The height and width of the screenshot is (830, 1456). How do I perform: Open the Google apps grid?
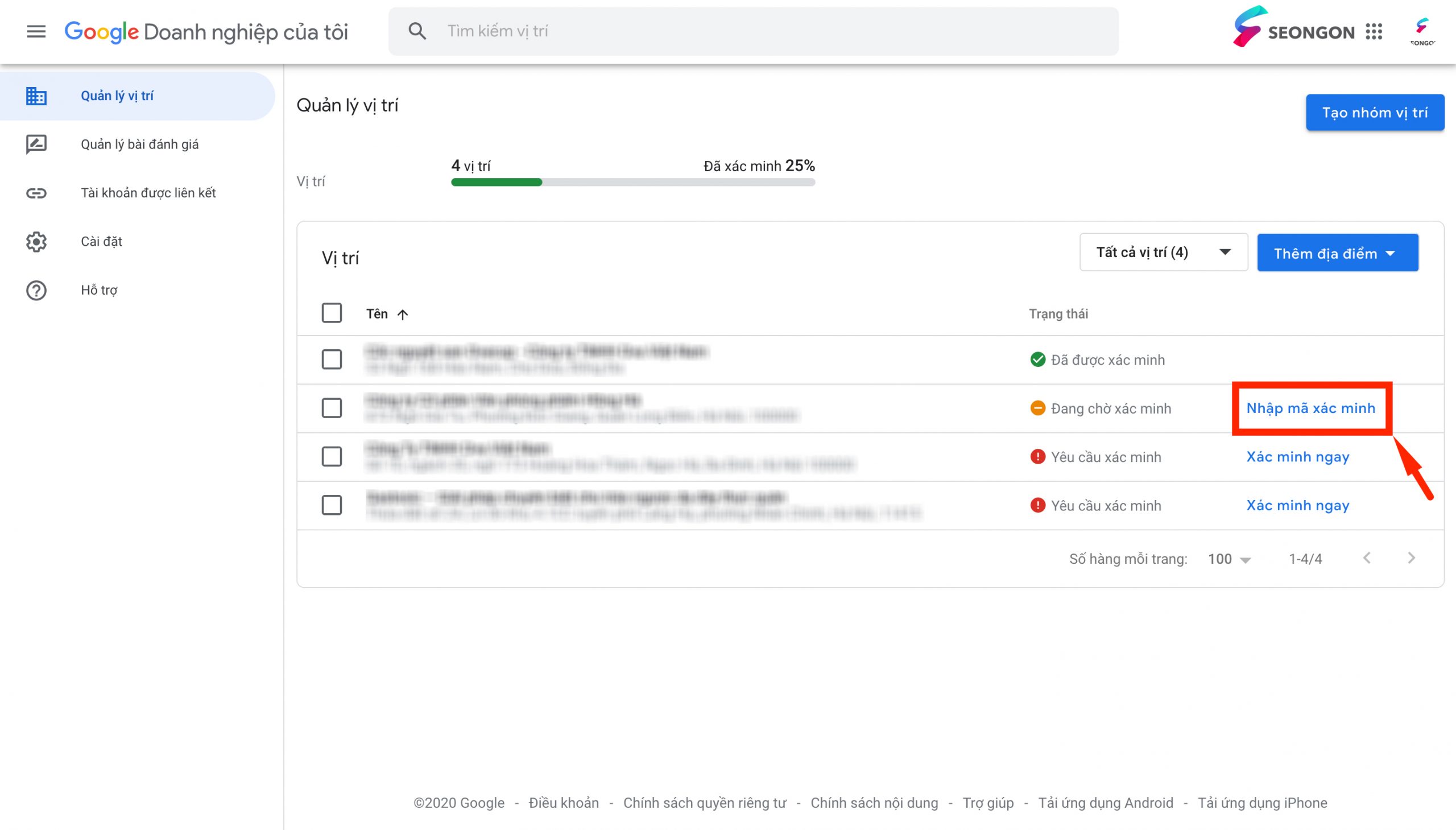[1374, 31]
